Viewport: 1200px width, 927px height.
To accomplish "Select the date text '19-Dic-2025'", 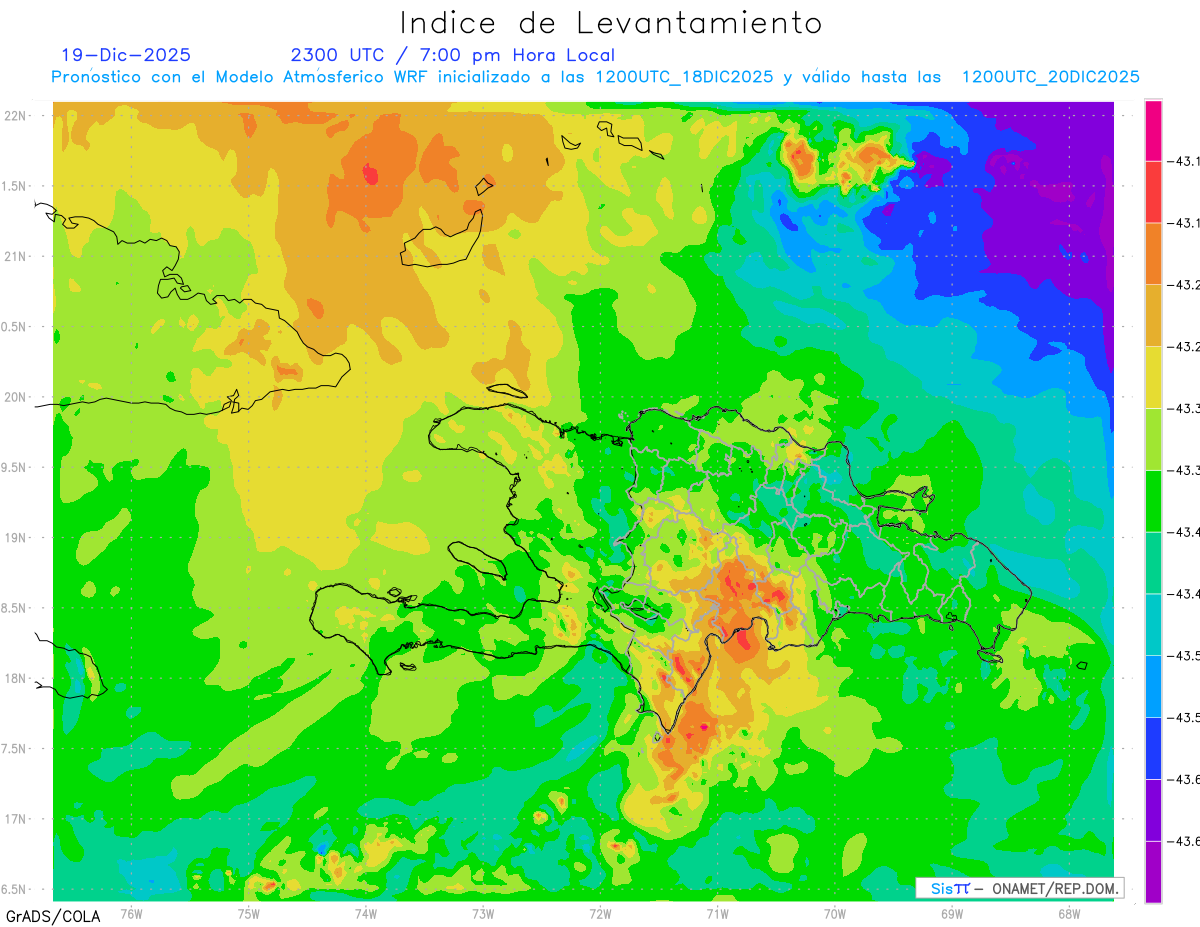I will (126, 55).
